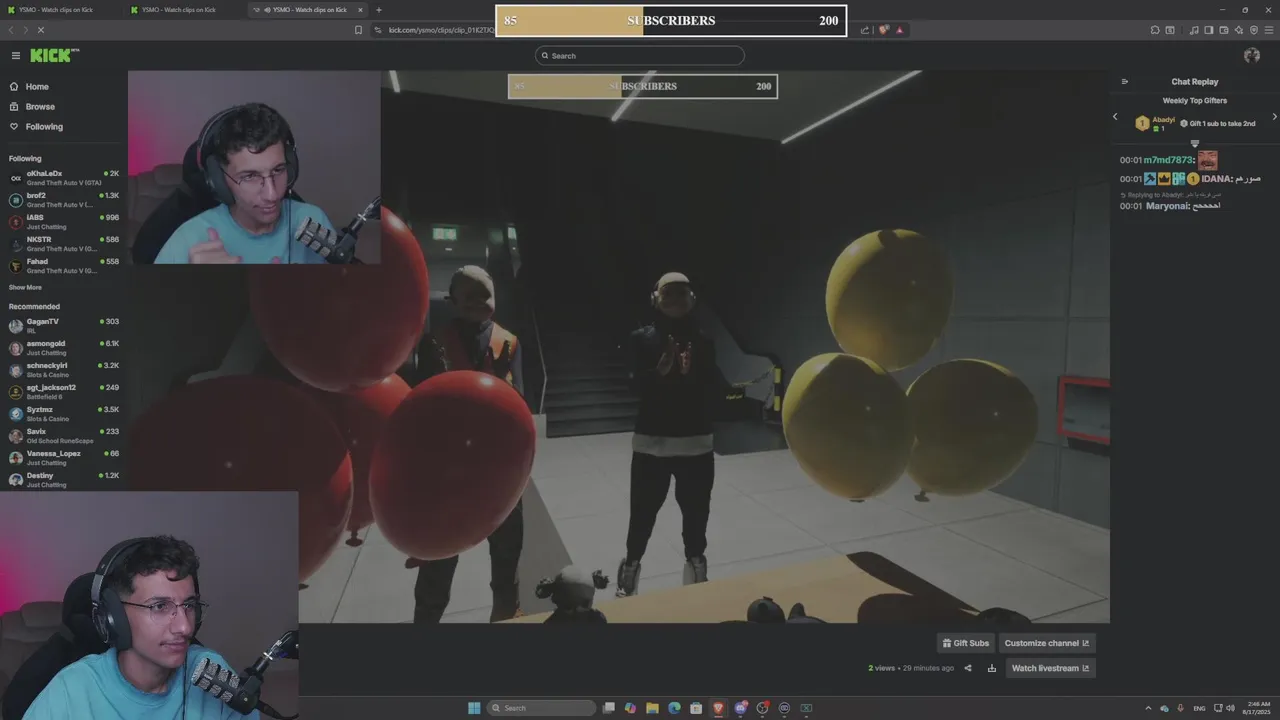Viewport: 1280px width, 720px height.
Task: Show previous top gifter arrow
Action: (x=1115, y=117)
